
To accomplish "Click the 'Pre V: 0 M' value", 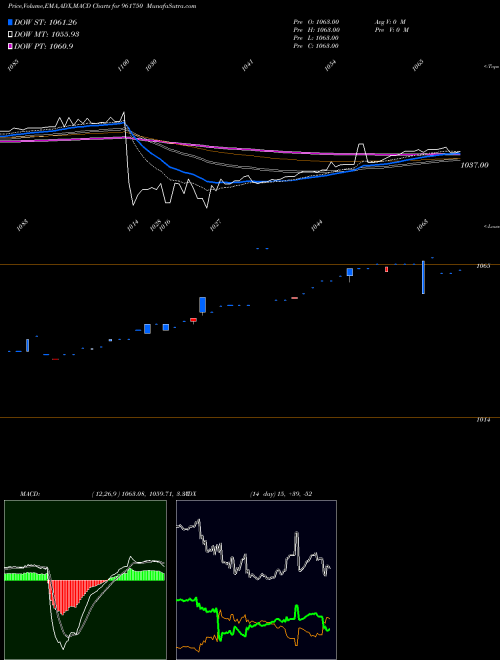I will coord(393,30).
